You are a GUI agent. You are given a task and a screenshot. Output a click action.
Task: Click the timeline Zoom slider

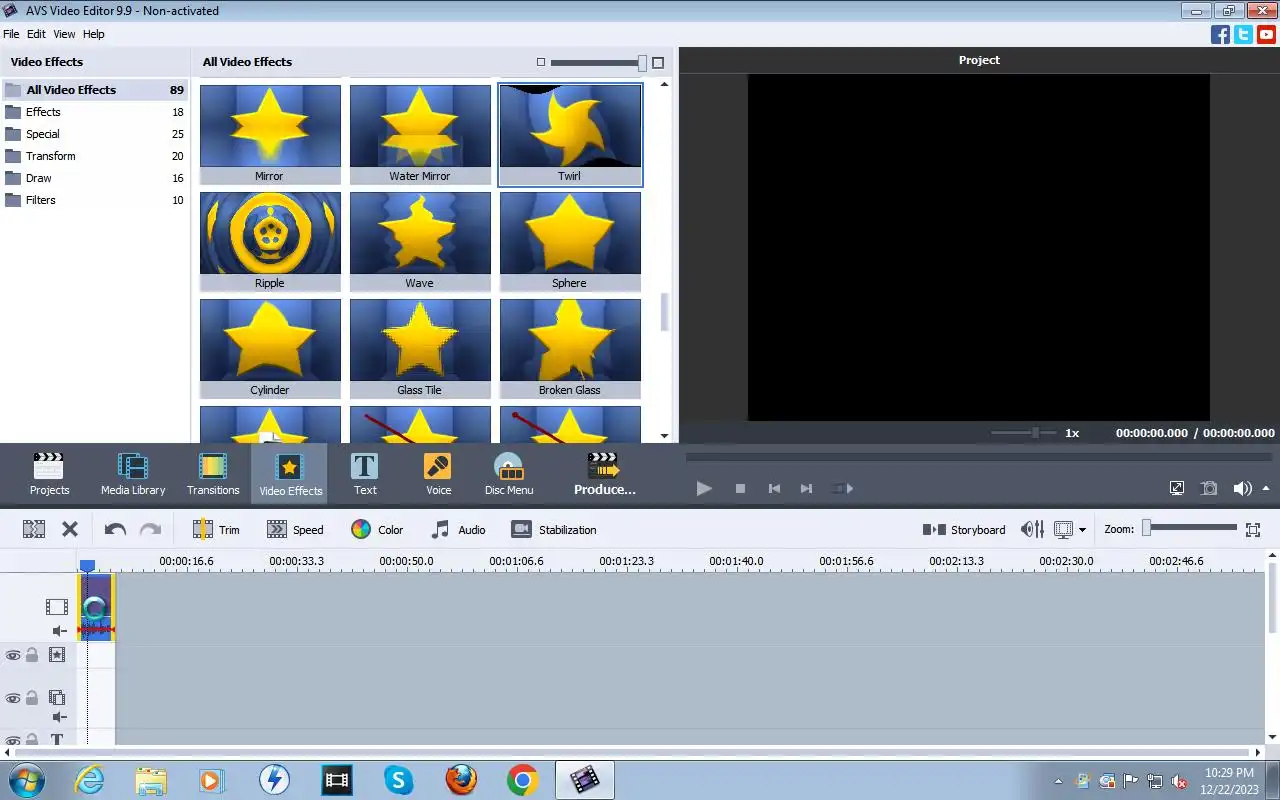pos(1191,528)
